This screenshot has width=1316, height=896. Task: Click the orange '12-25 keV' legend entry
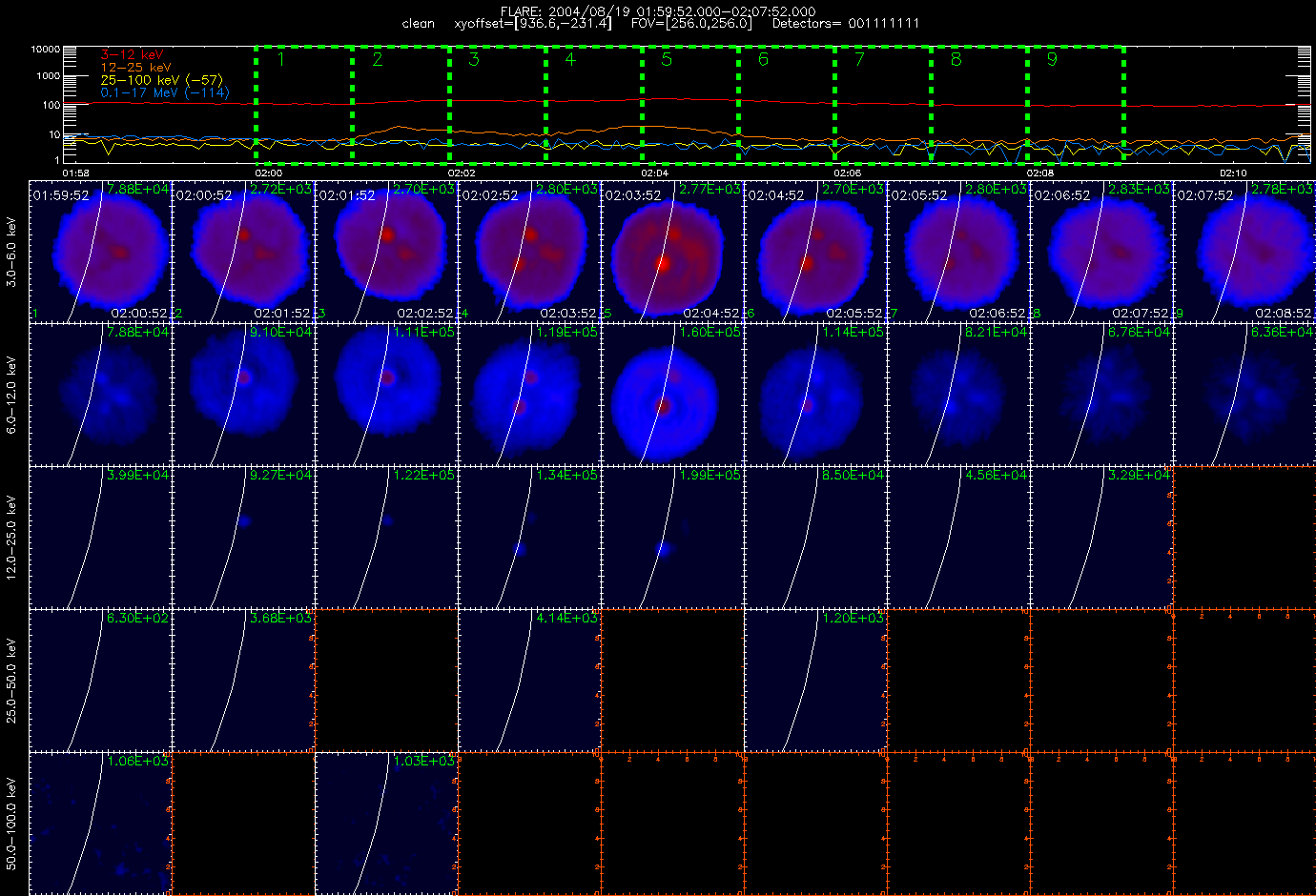[x=136, y=68]
